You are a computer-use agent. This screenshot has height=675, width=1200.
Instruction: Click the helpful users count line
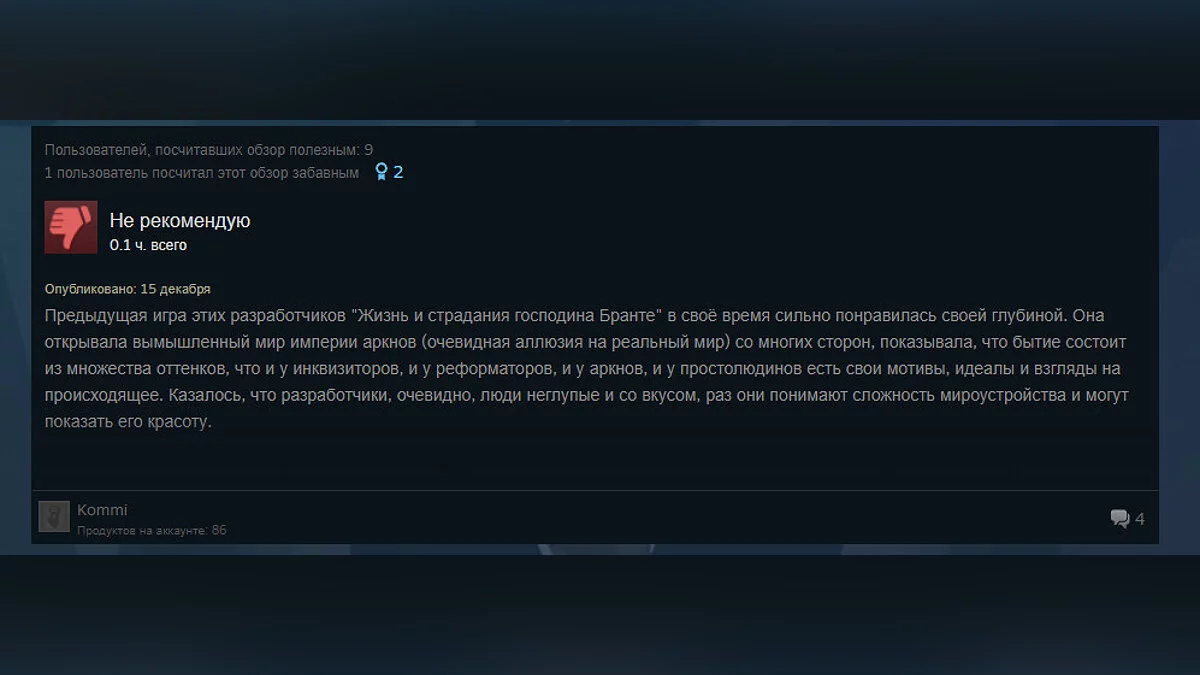pyautogui.click(x=209, y=150)
